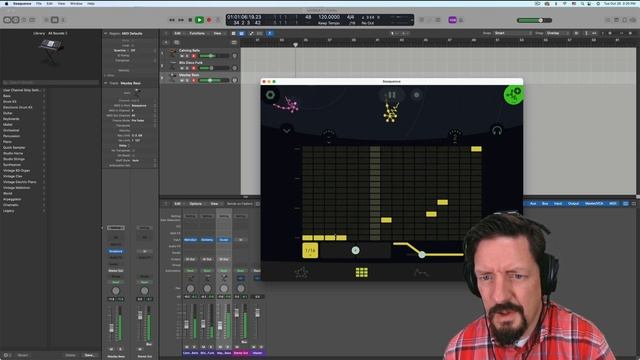Click the Library search field
Image resolution: width=640 pixels, height=360 pixels.
[x=51, y=82]
